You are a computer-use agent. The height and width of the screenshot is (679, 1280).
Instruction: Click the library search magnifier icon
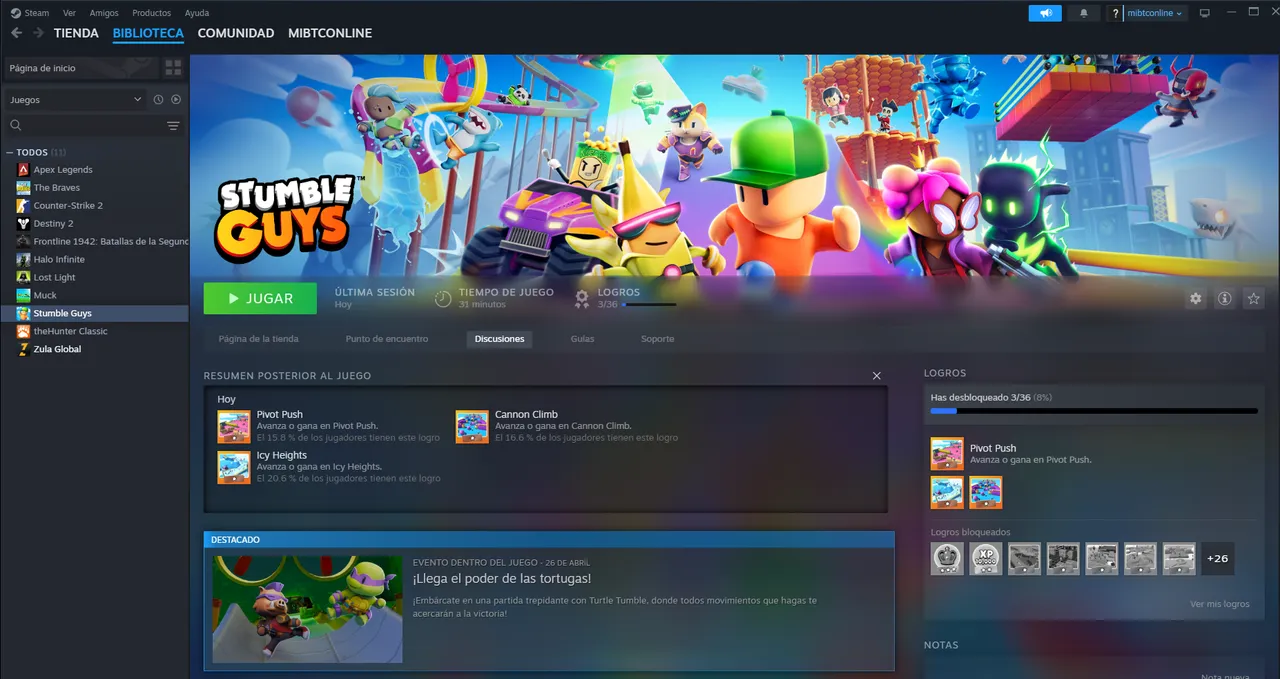pyautogui.click(x=15, y=126)
